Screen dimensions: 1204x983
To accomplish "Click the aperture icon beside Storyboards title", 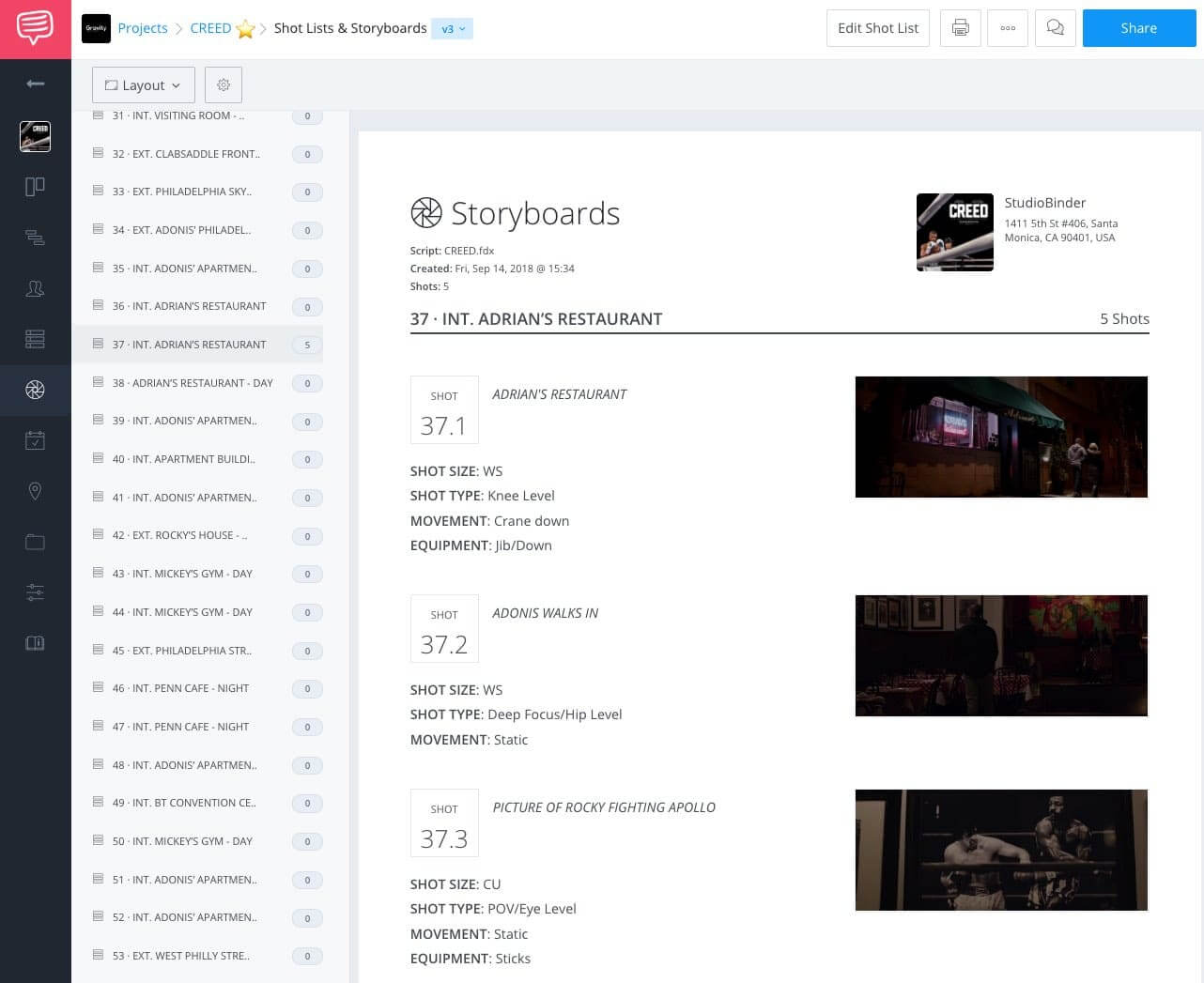I will (426, 213).
